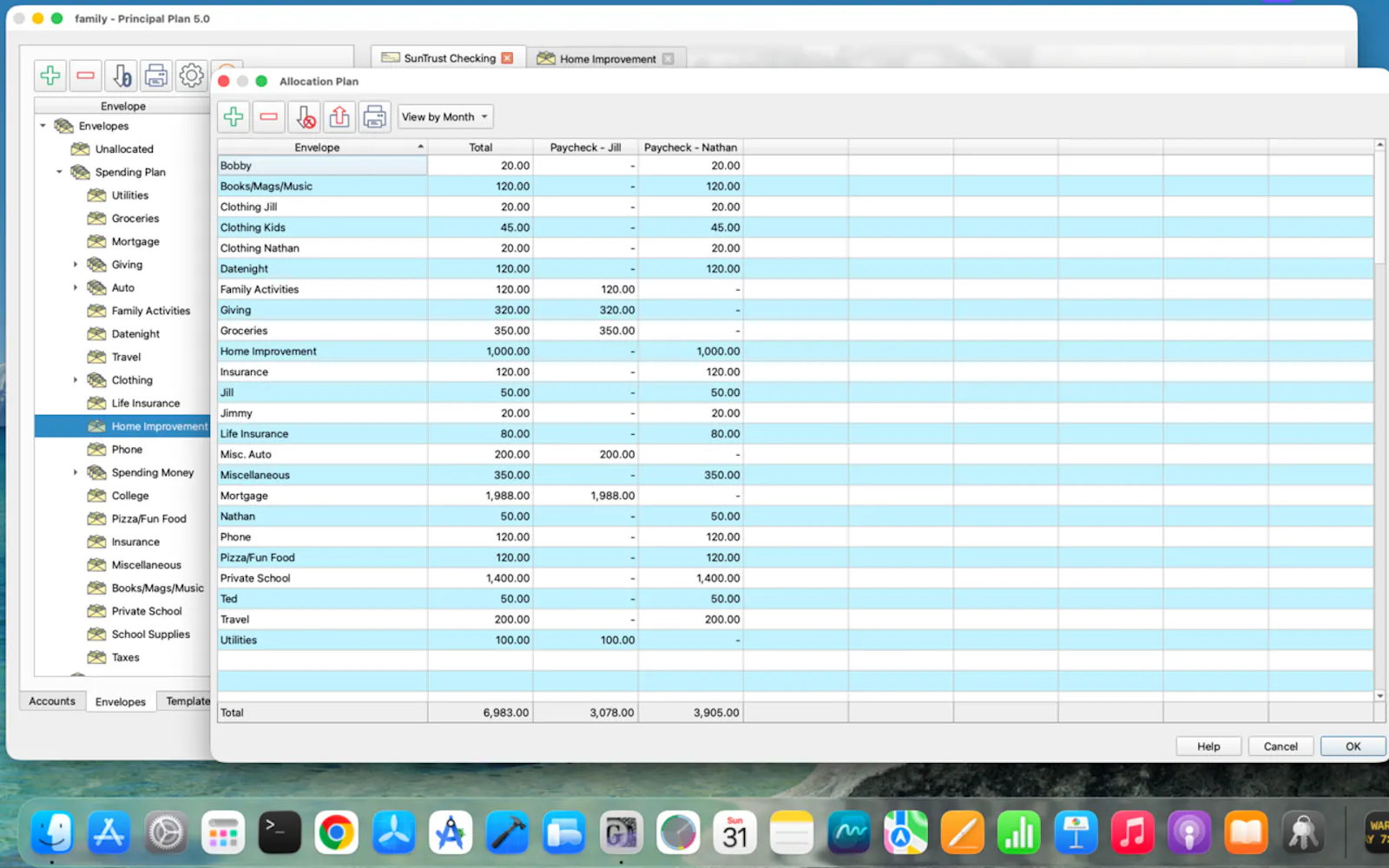Click Mortgage's Paycheck - Jill cell 1,988.00
This screenshot has width=1389, height=868.
pyautogui.click(x=585, y=496)
